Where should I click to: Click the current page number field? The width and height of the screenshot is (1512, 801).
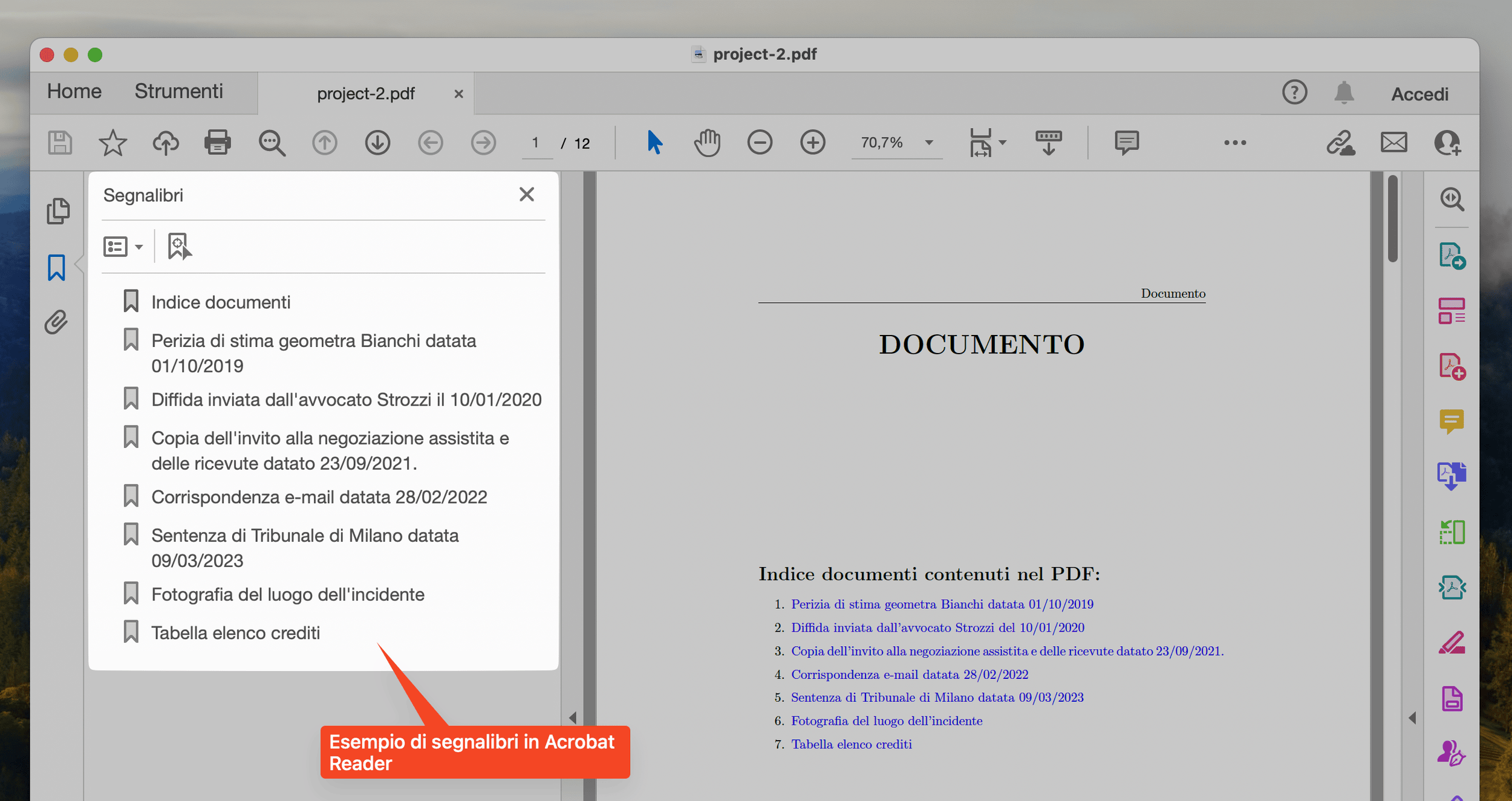537,143
